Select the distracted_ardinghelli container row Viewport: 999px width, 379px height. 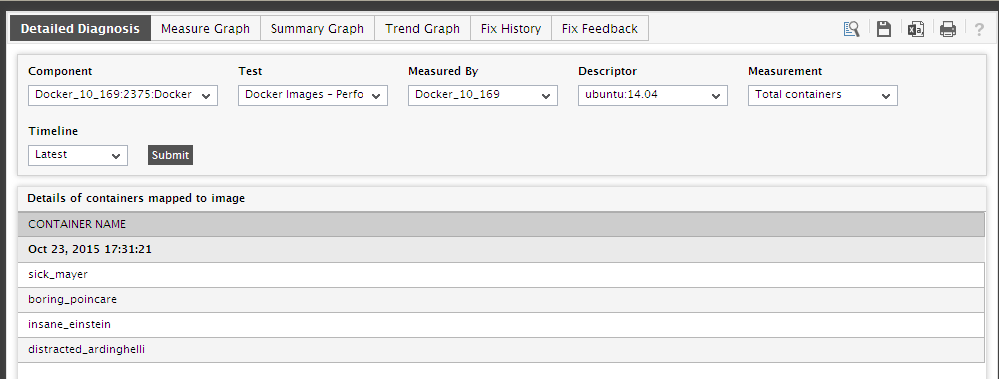[x=501, y=350]
